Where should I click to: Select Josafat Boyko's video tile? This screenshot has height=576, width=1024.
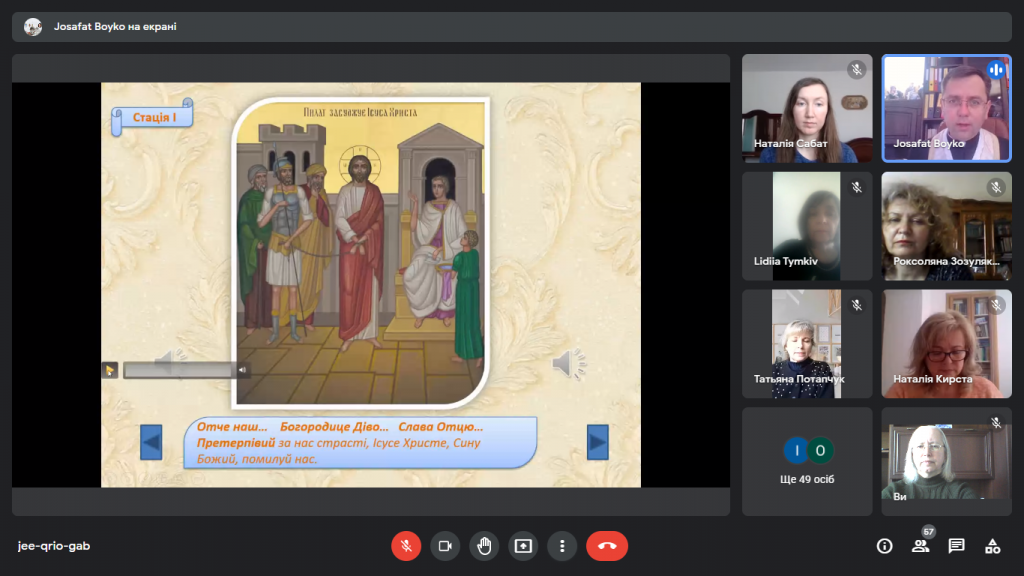click(x=946, y=108)
